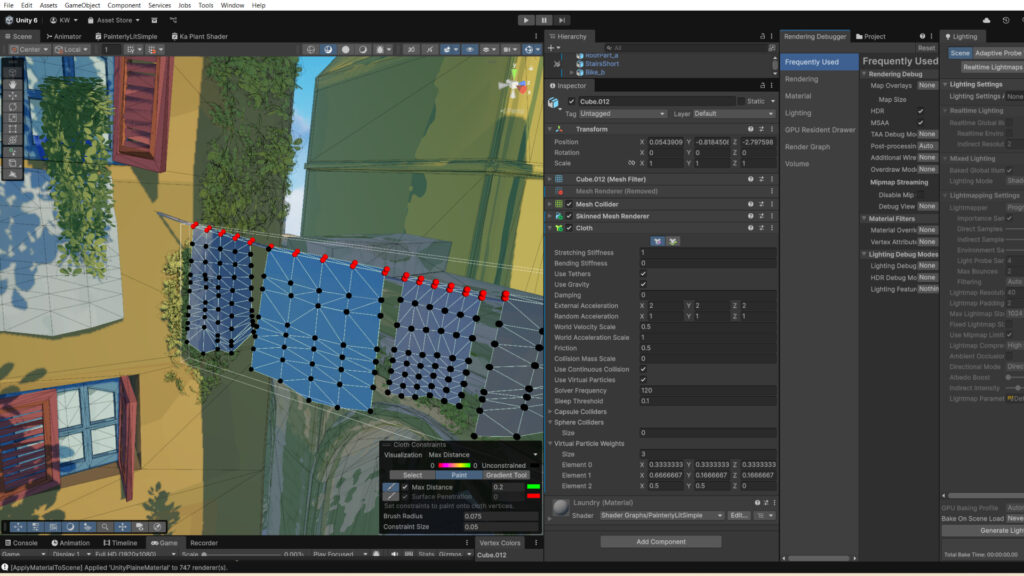Collapse the Virtual Particle Weights section
Viewport: 1024px width, 576px height.
(x=550, y=443)
